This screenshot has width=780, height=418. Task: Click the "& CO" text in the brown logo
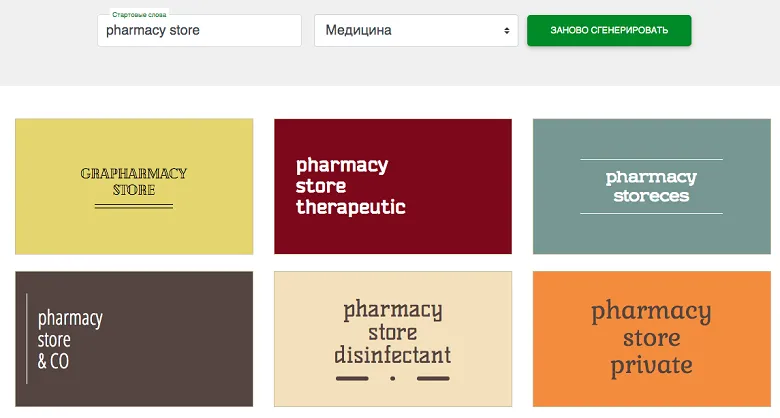(x=53, y=362)
